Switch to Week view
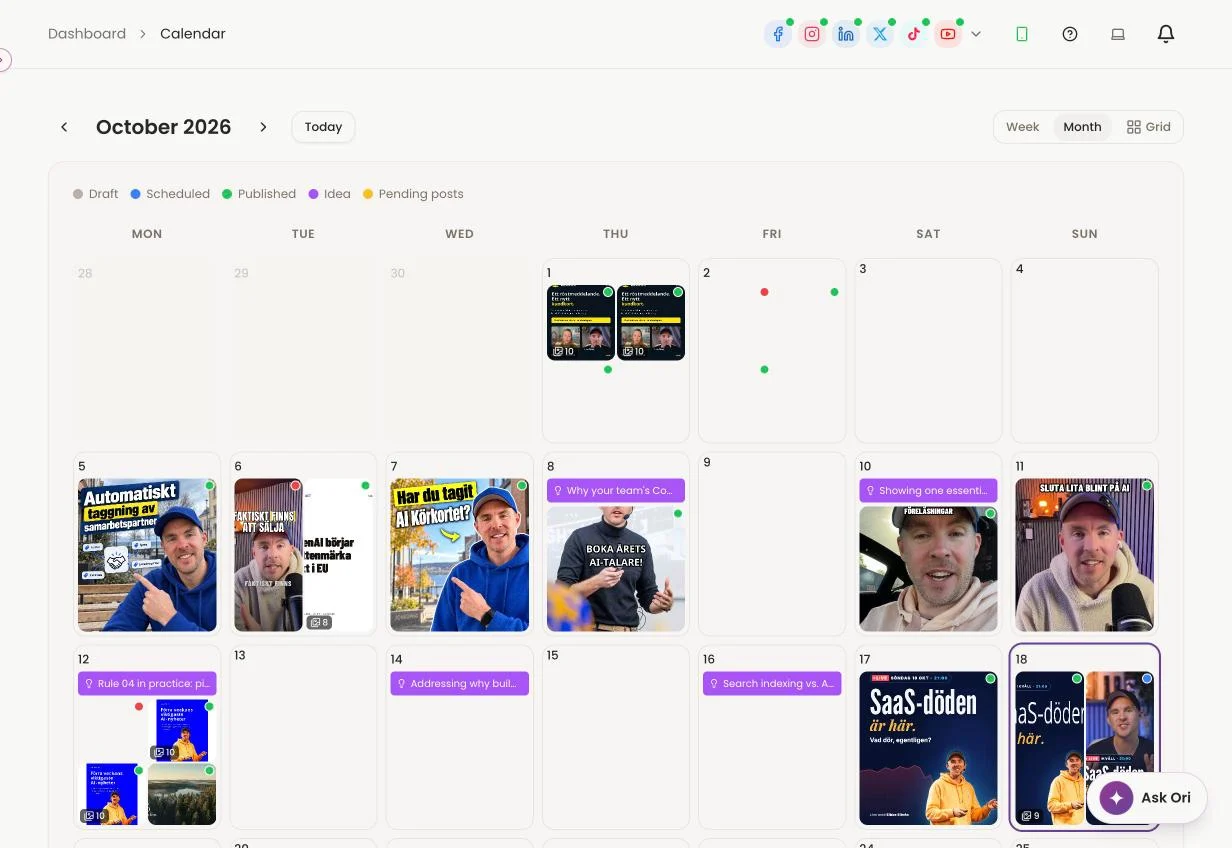The width and height of the screenshot is (1232, 848). [1022, 127]
